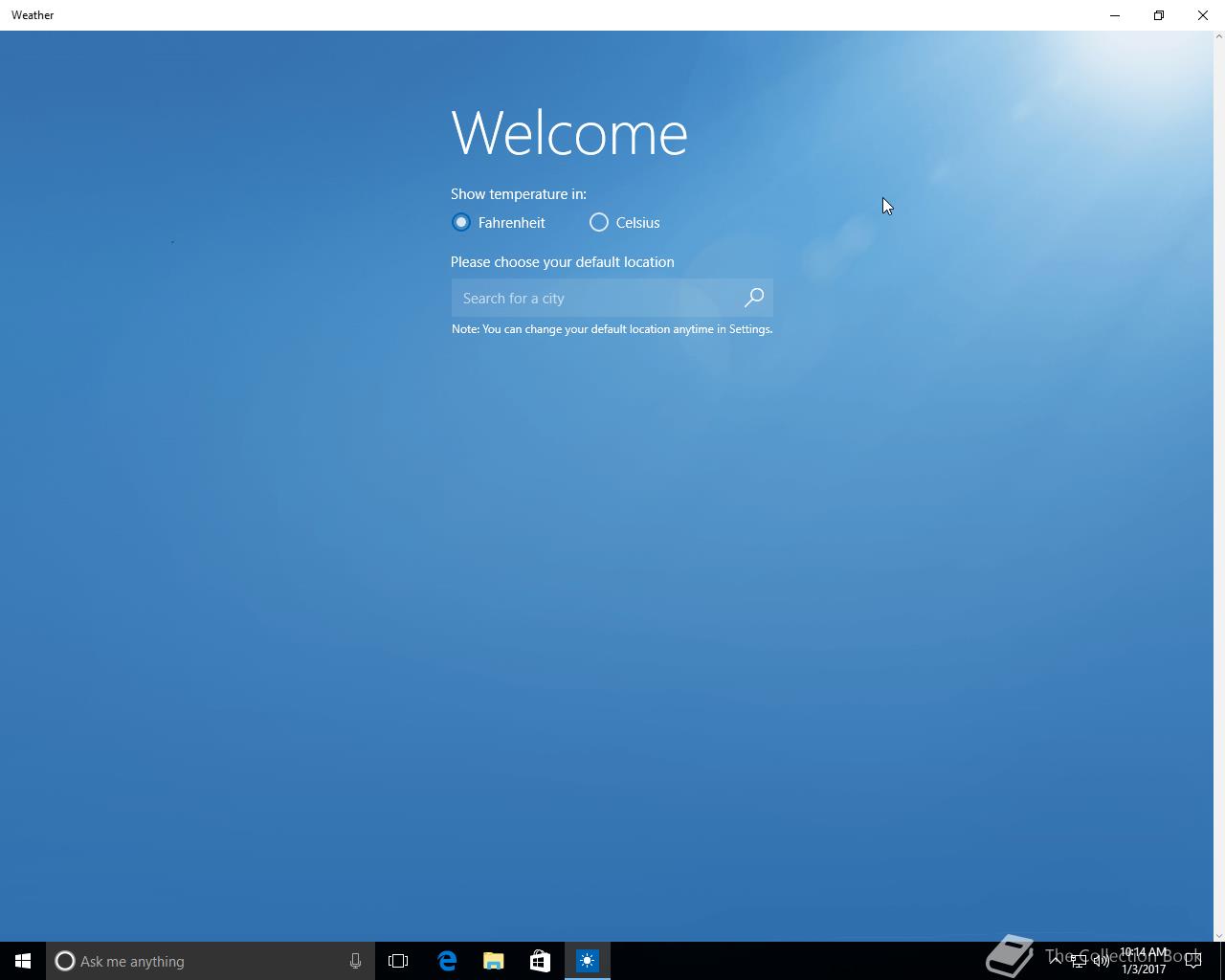The image size is (1225, 980).
Task: Click the Search for a city field
Action: 612,298
